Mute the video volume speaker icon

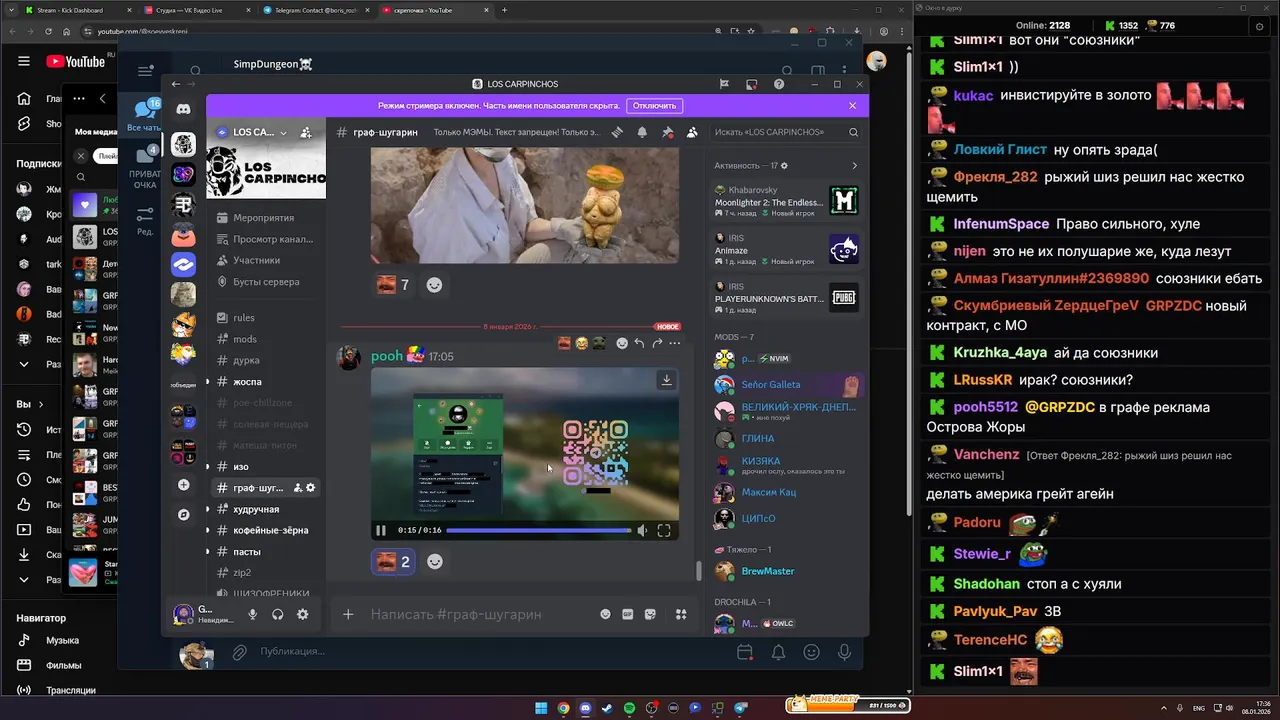point(642,530)
